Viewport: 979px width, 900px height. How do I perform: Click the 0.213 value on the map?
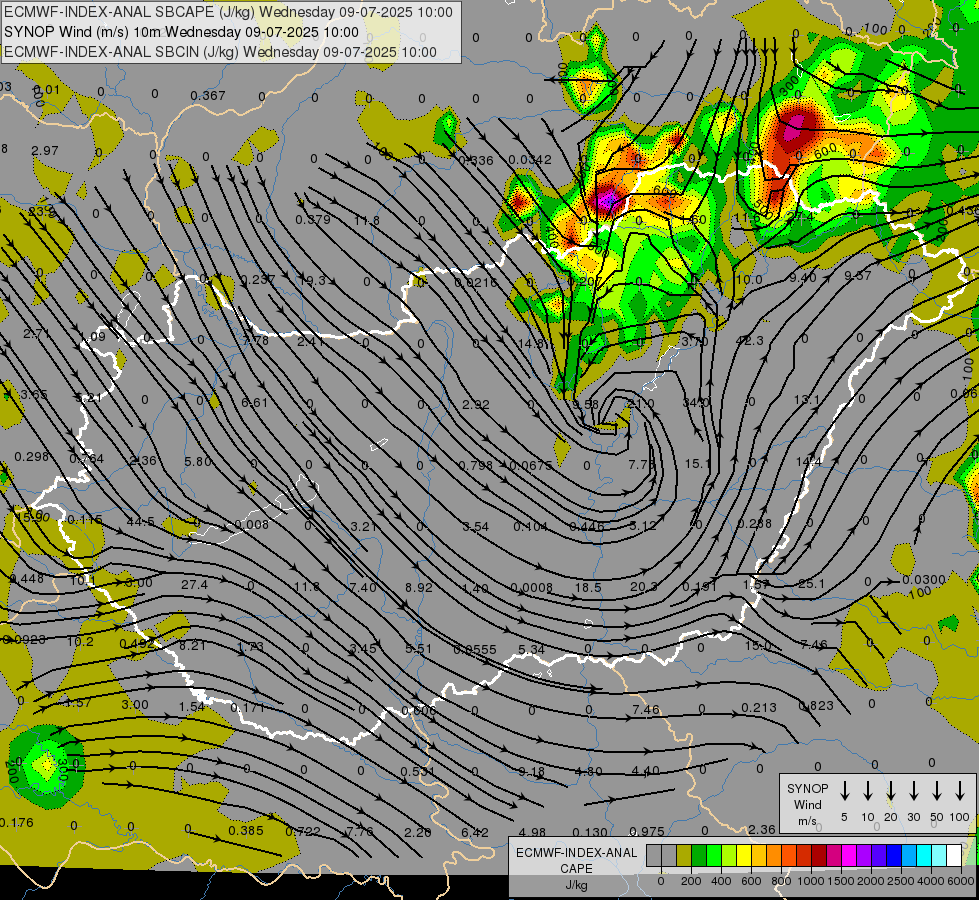[x=759, y=708]
